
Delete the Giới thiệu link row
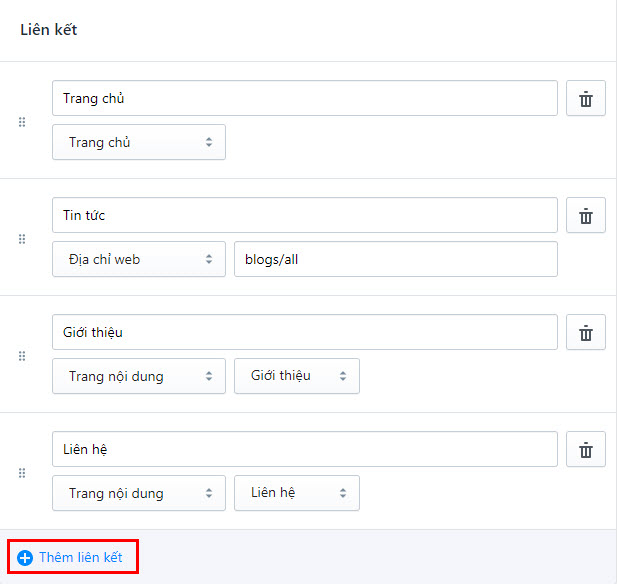tap(586, 333)
